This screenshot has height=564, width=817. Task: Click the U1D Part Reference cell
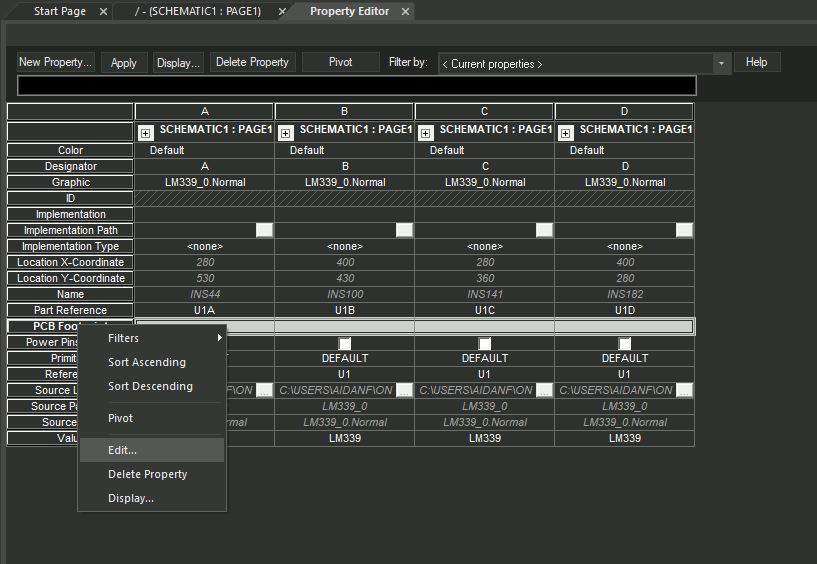pos(625,310)
